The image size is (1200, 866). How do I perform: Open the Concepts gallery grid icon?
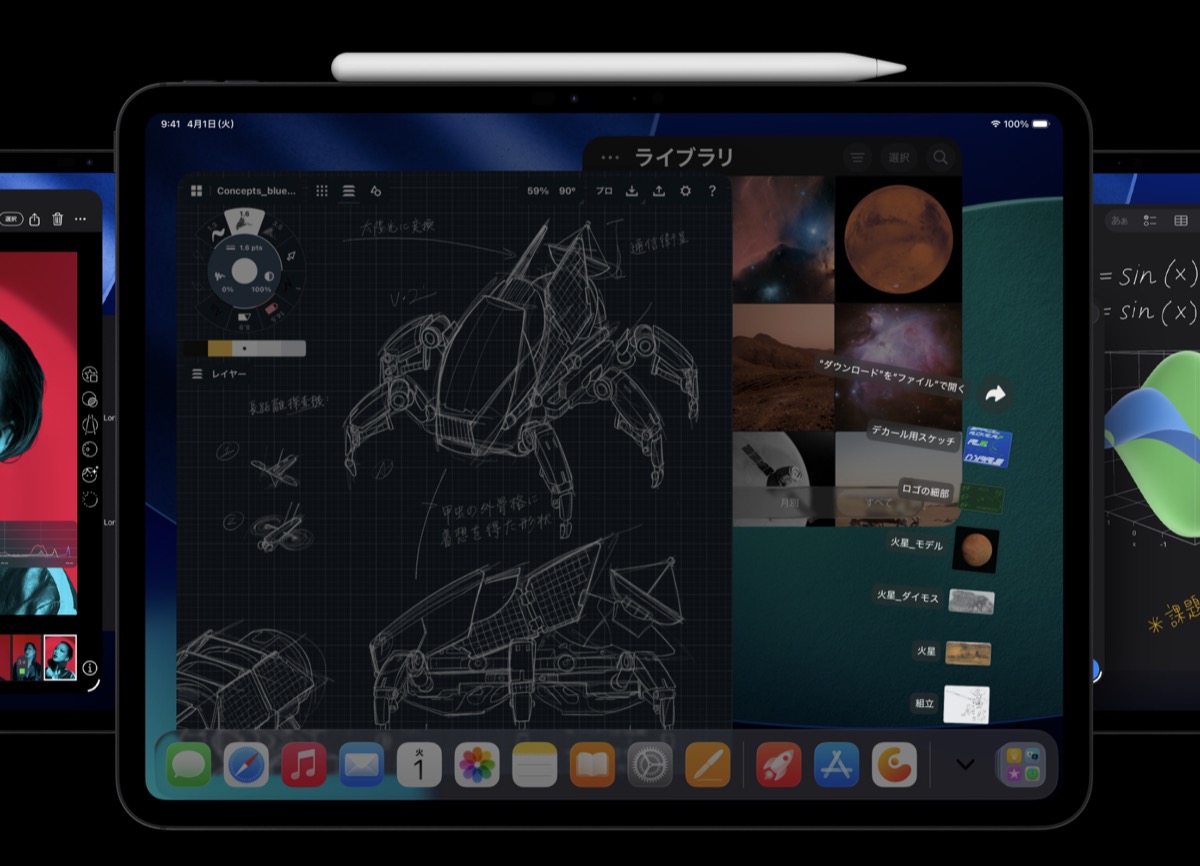coord(196,191)
